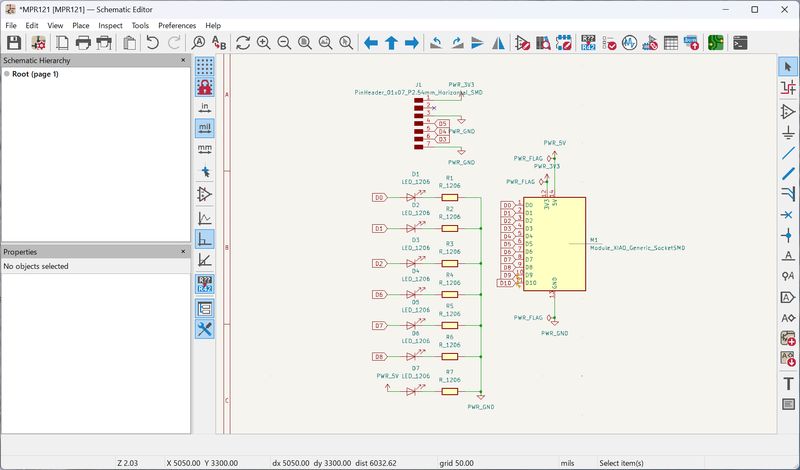800x470 pixels.
Task: Close the Schematic Hierarchy panel
Action: (183, 60)
